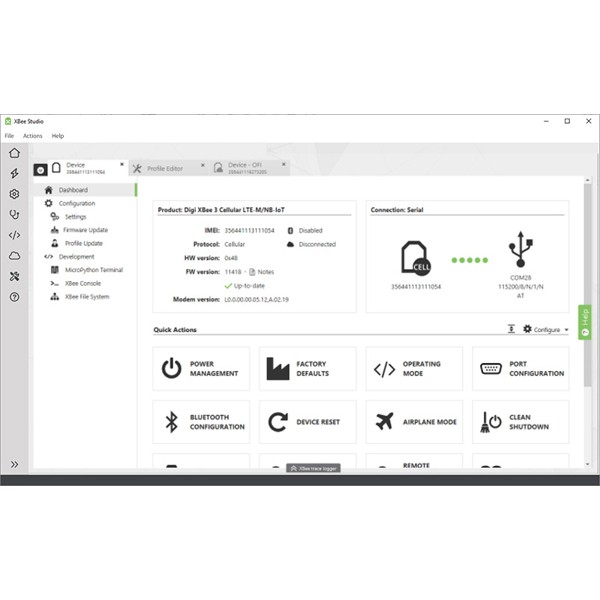Click the cloud Disconnected status icon
600x600 pixels.
pos(290,244)
